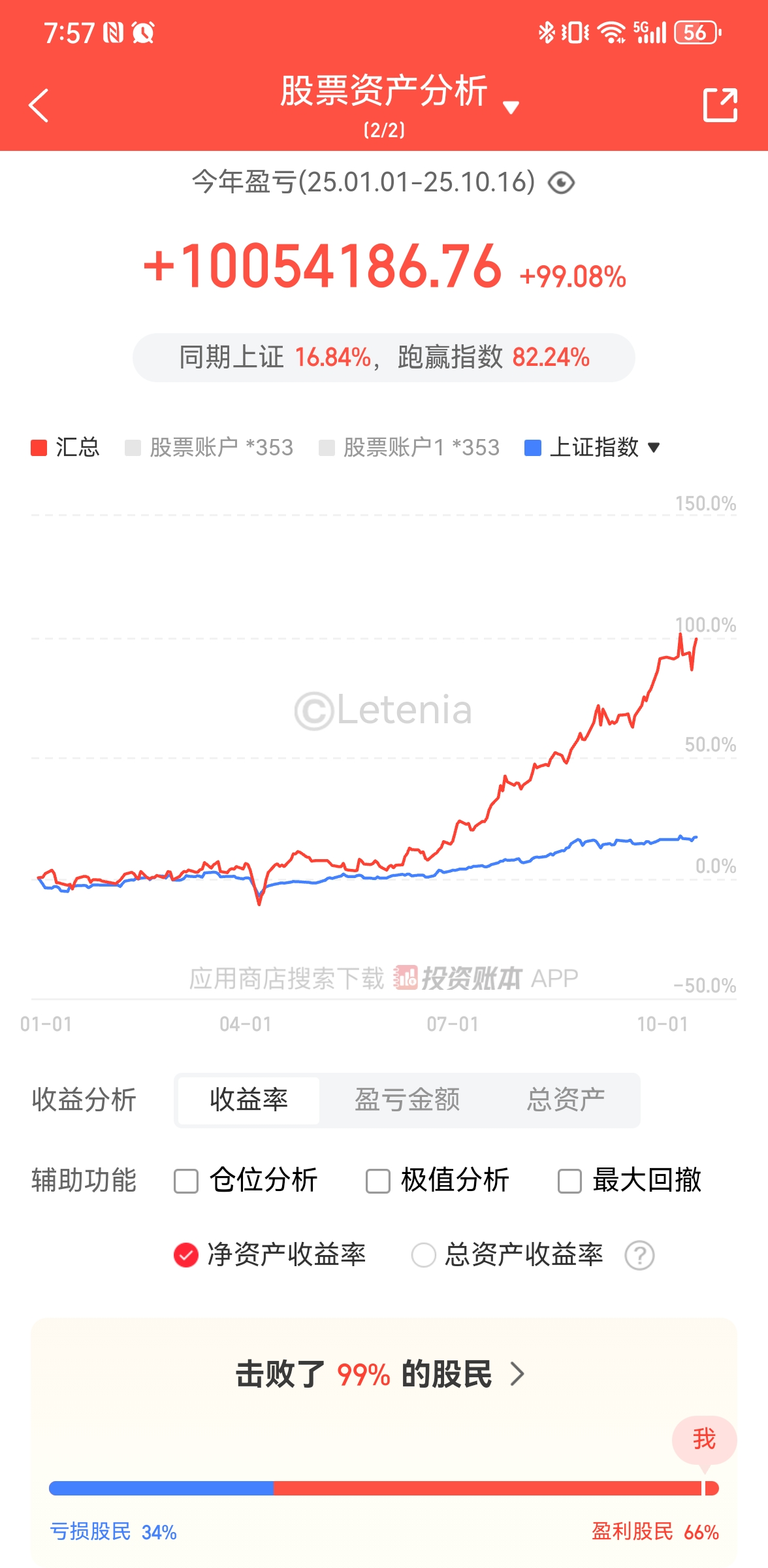
Task: Tap the Bluetooth status bar icon
Action: pos(546,32)
